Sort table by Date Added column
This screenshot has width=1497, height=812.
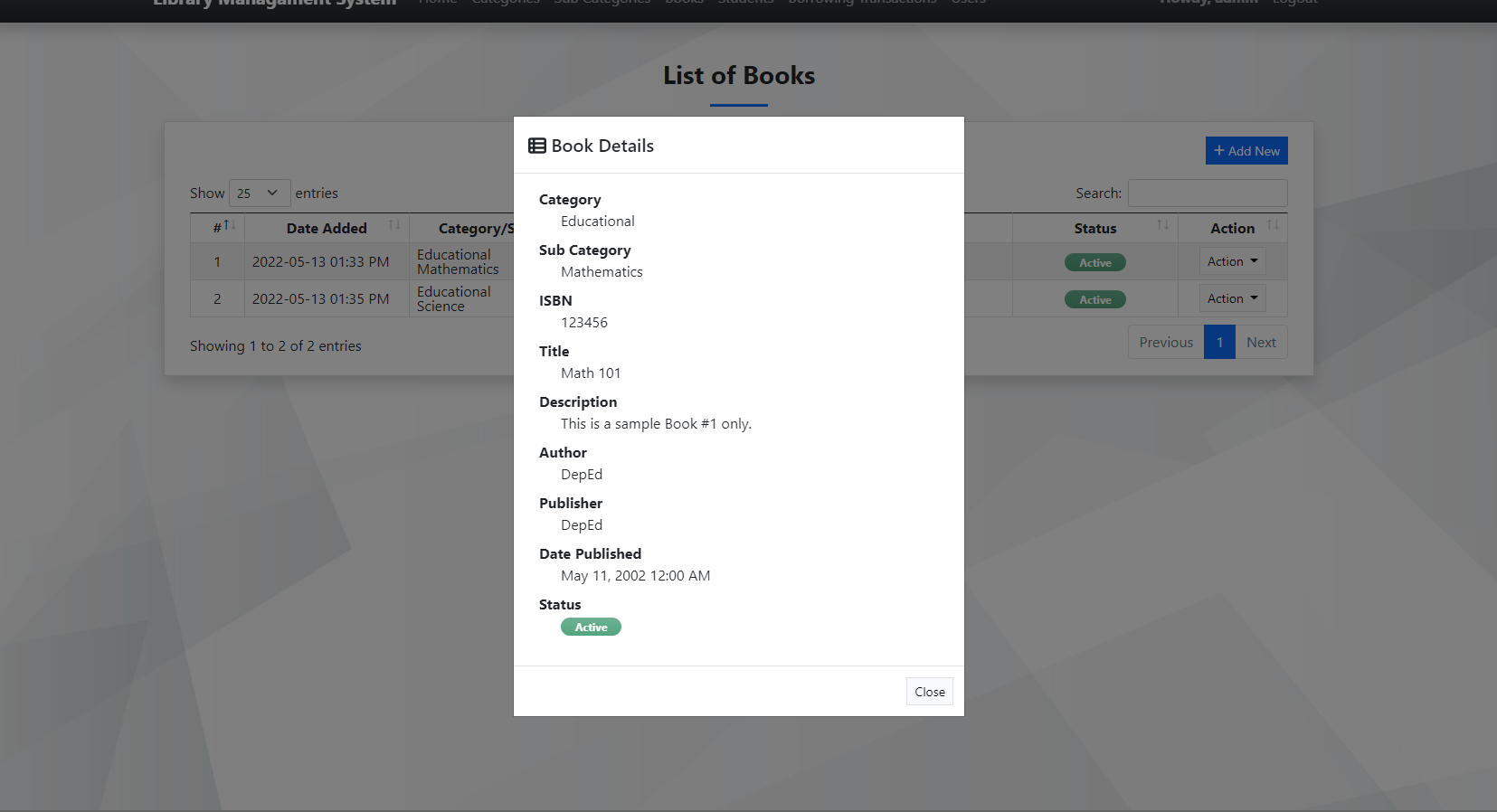pyautogui.click(x=327, y=228)
